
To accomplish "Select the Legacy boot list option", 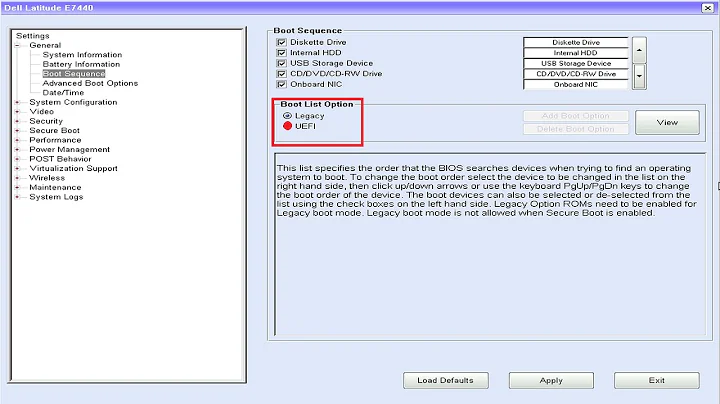I will (287, 116).
